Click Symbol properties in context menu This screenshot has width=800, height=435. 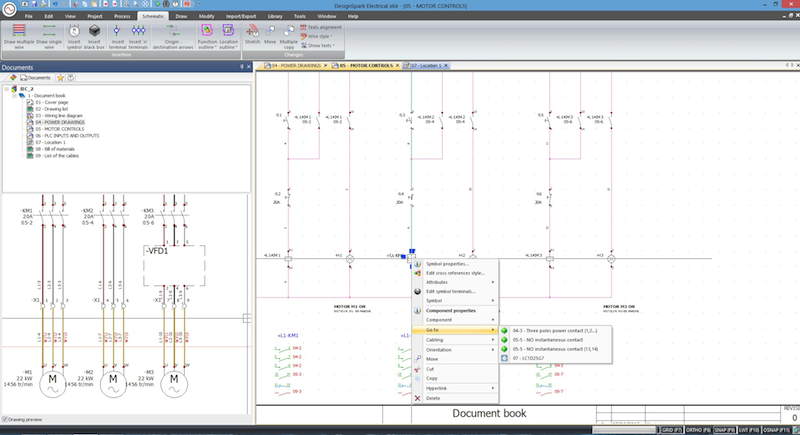coord(455,264)
